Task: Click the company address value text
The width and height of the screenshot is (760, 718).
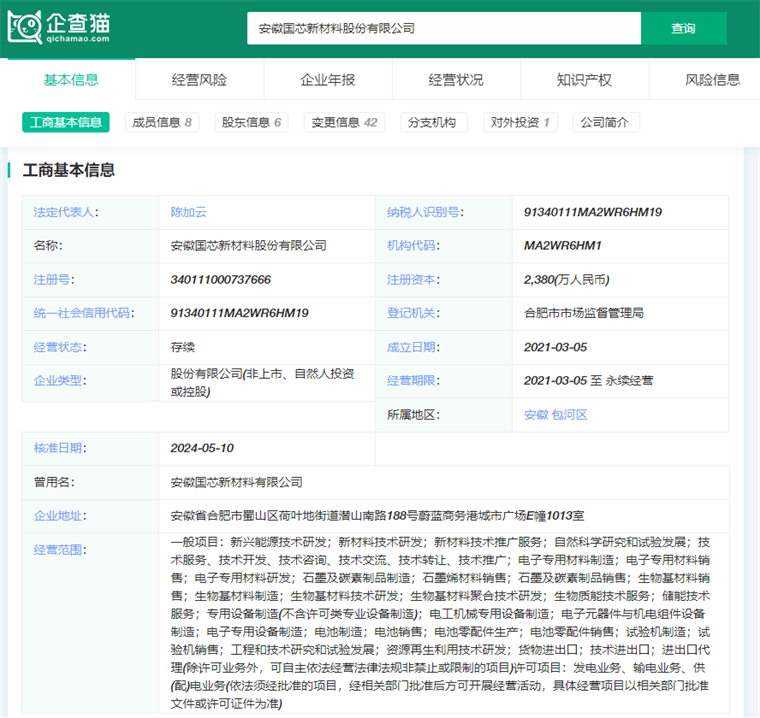Action: click(x=377, y=516)
